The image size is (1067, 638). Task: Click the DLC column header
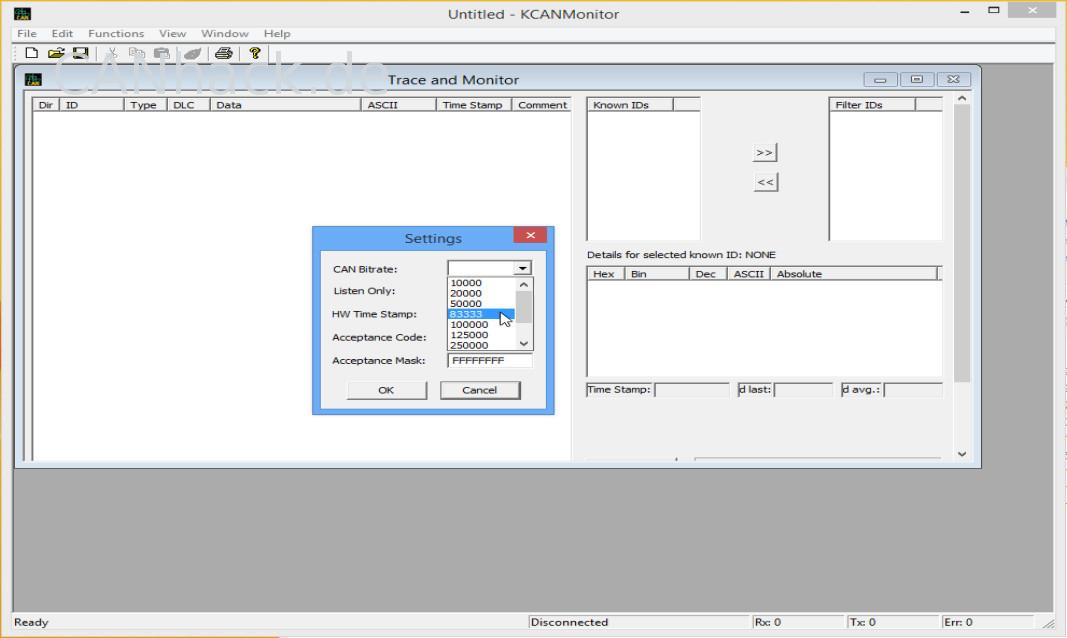(x=188, y=105)
